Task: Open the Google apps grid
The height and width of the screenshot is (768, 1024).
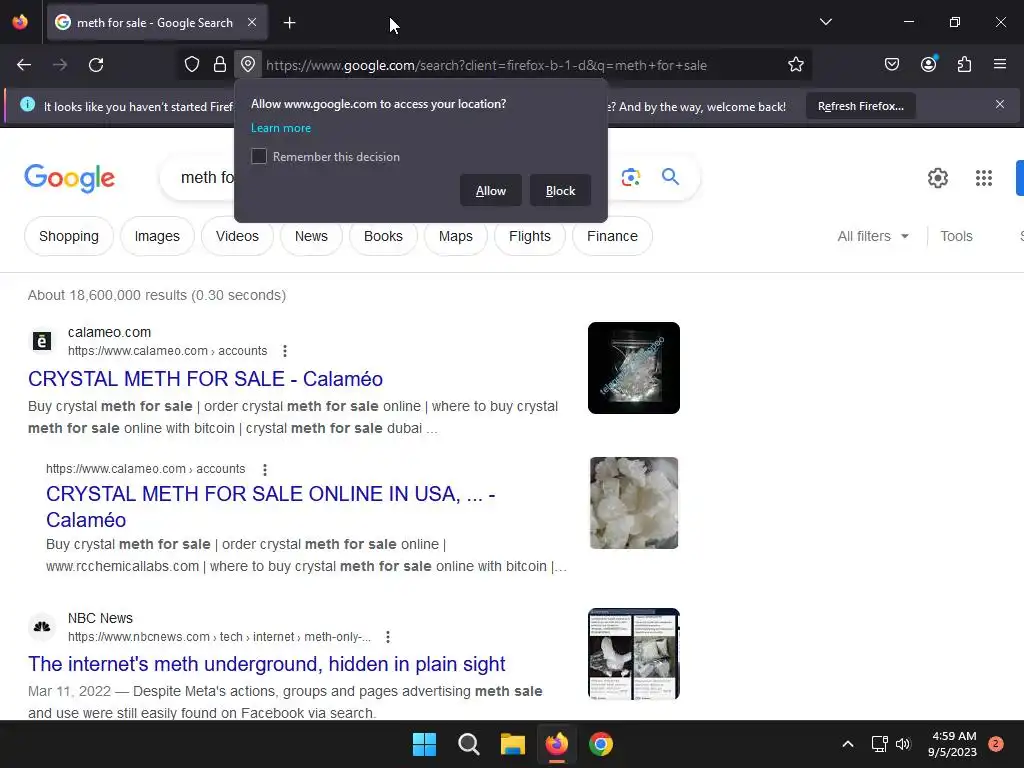Action: pyautogui.click(x=984, y=178)
